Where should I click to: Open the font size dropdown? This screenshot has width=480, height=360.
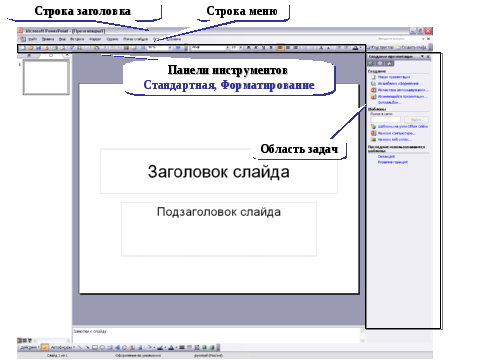pos(241,48)
